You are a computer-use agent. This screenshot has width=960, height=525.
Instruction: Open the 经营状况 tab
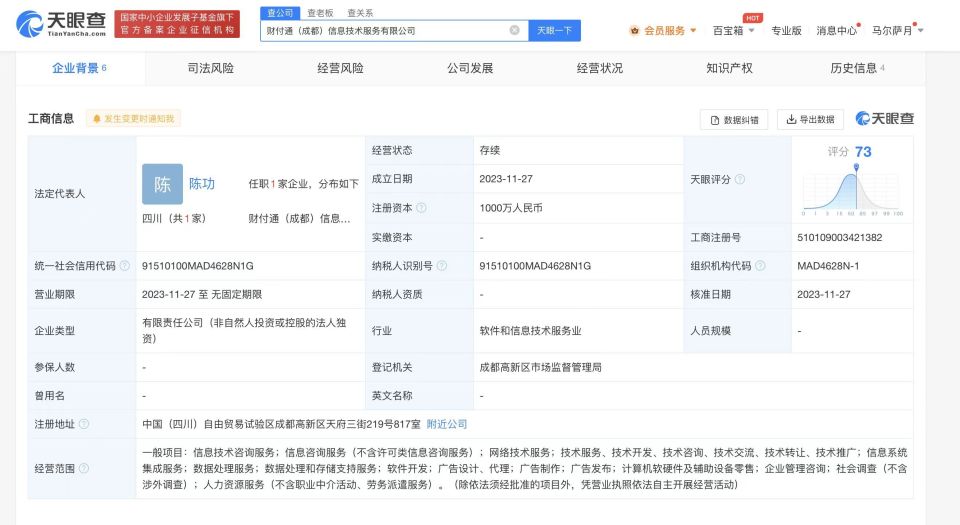[x=600, y=68]
